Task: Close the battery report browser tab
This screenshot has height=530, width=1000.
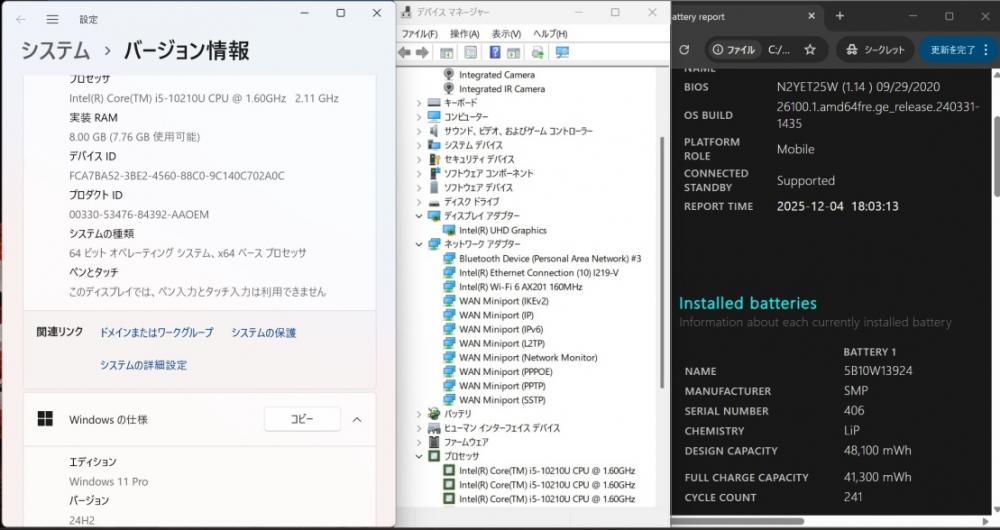Action: coord(811,16)
